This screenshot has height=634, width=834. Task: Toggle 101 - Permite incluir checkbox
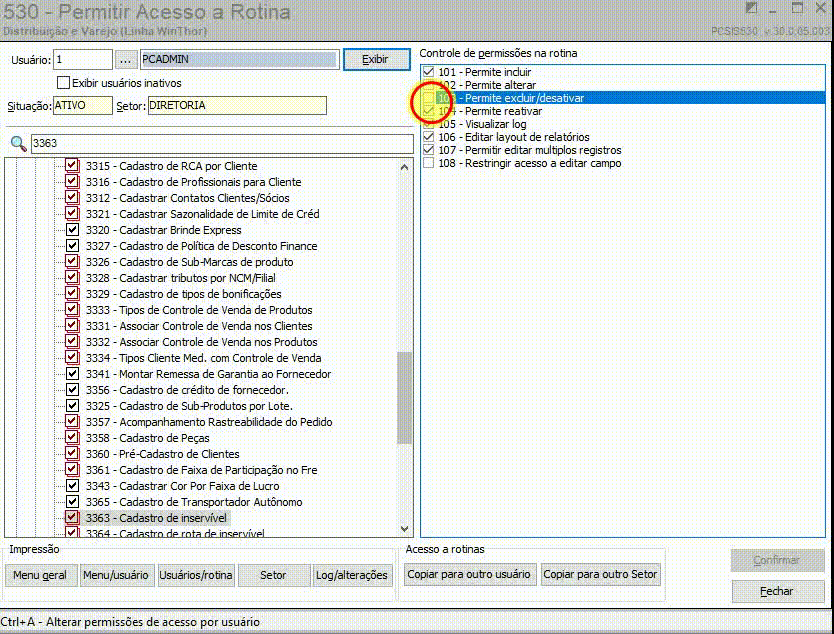(429, 72)
